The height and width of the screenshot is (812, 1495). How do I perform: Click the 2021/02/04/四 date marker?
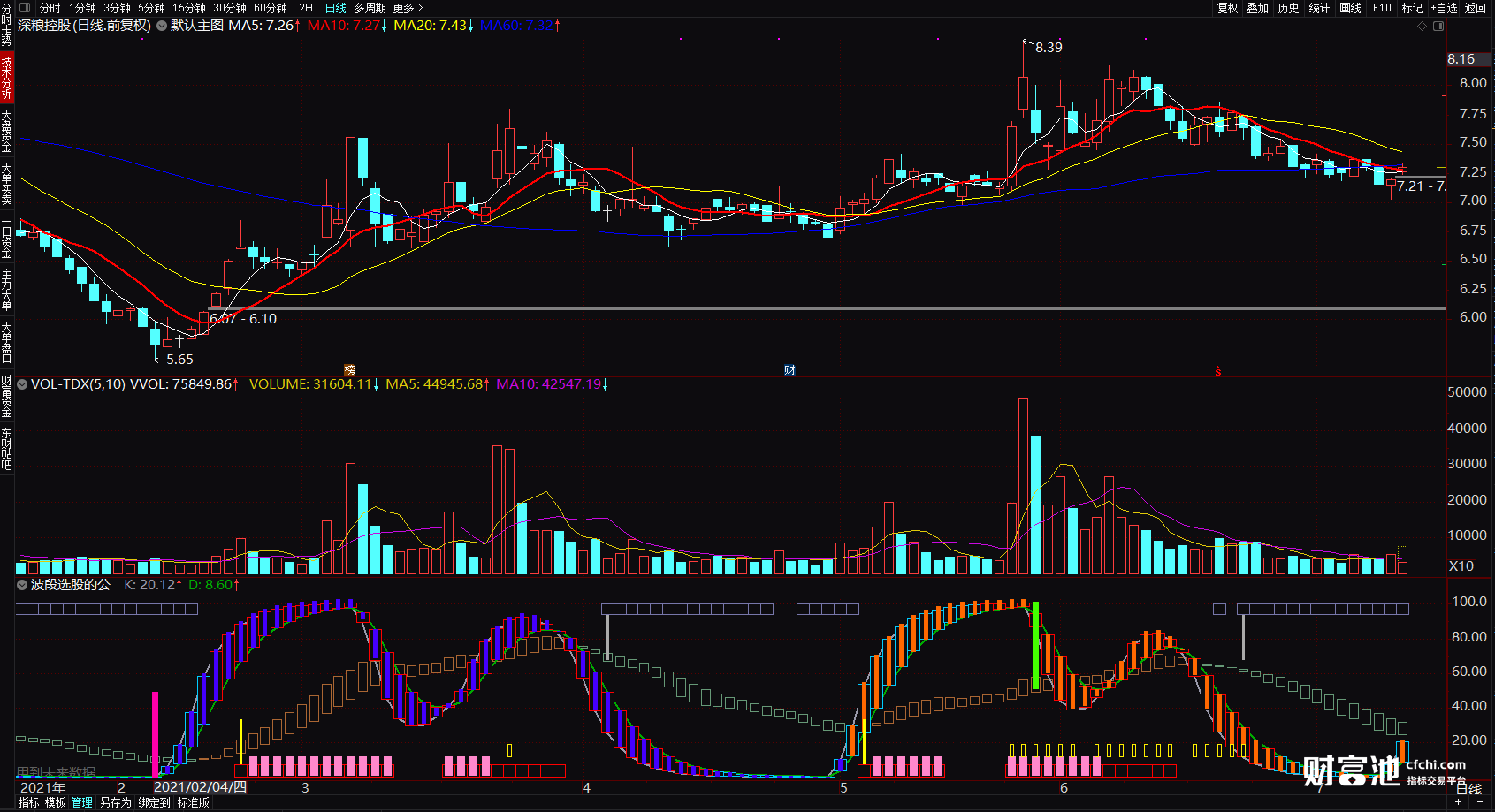(x=200, y=787)
